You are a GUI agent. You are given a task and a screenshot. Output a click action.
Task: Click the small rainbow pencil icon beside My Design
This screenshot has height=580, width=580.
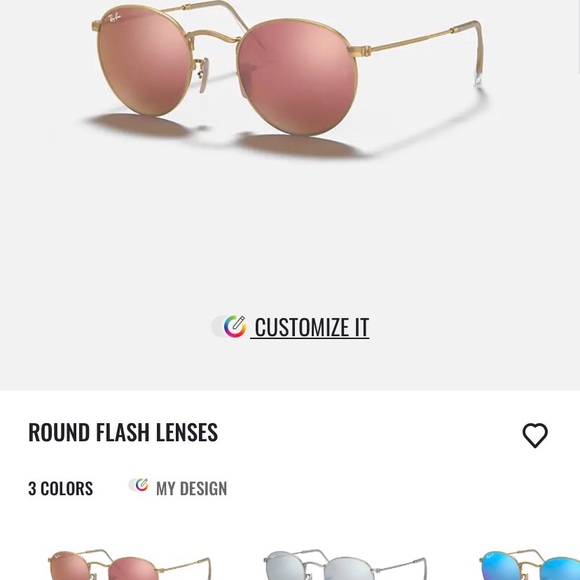(x=142, y=485)
